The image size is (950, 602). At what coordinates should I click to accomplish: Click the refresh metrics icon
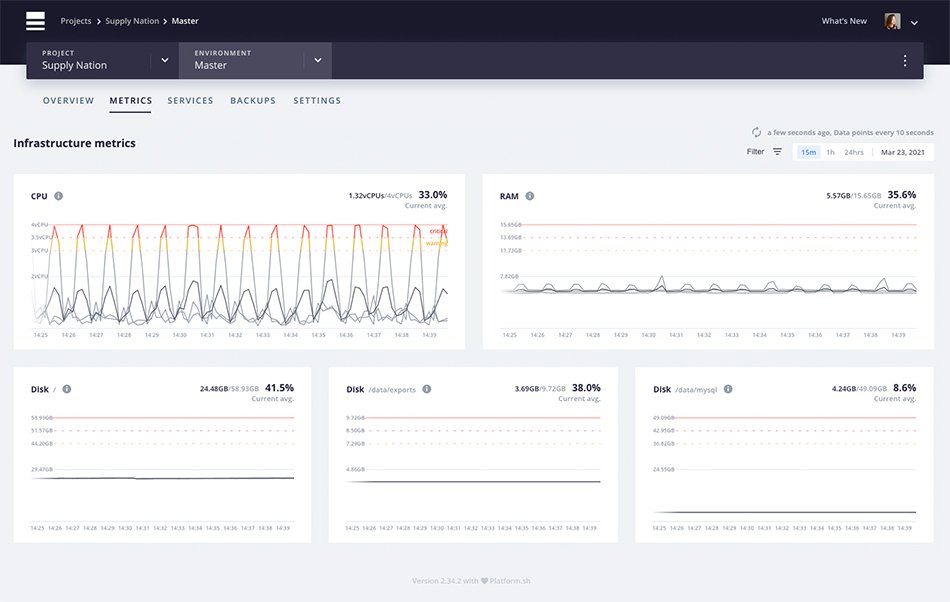click(756, 132)
